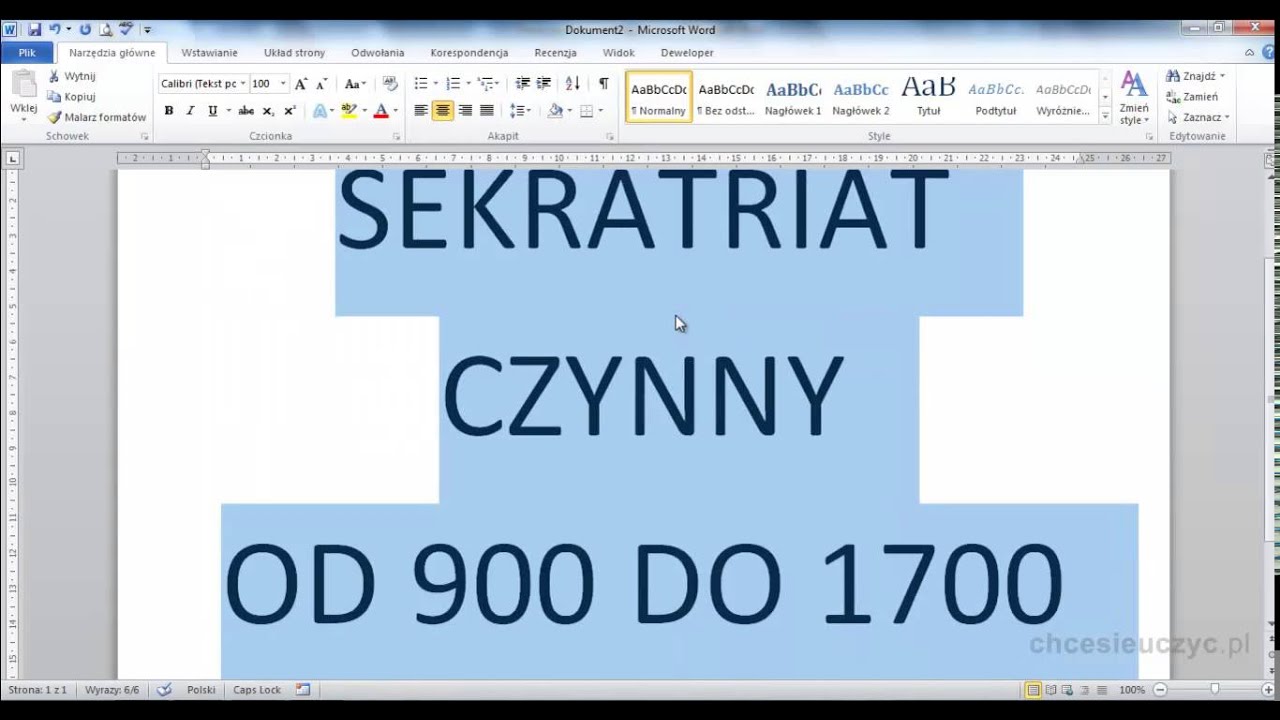1280x720 pixels.
Task: Apply the Normalny style
Action: tap(659, 97)
